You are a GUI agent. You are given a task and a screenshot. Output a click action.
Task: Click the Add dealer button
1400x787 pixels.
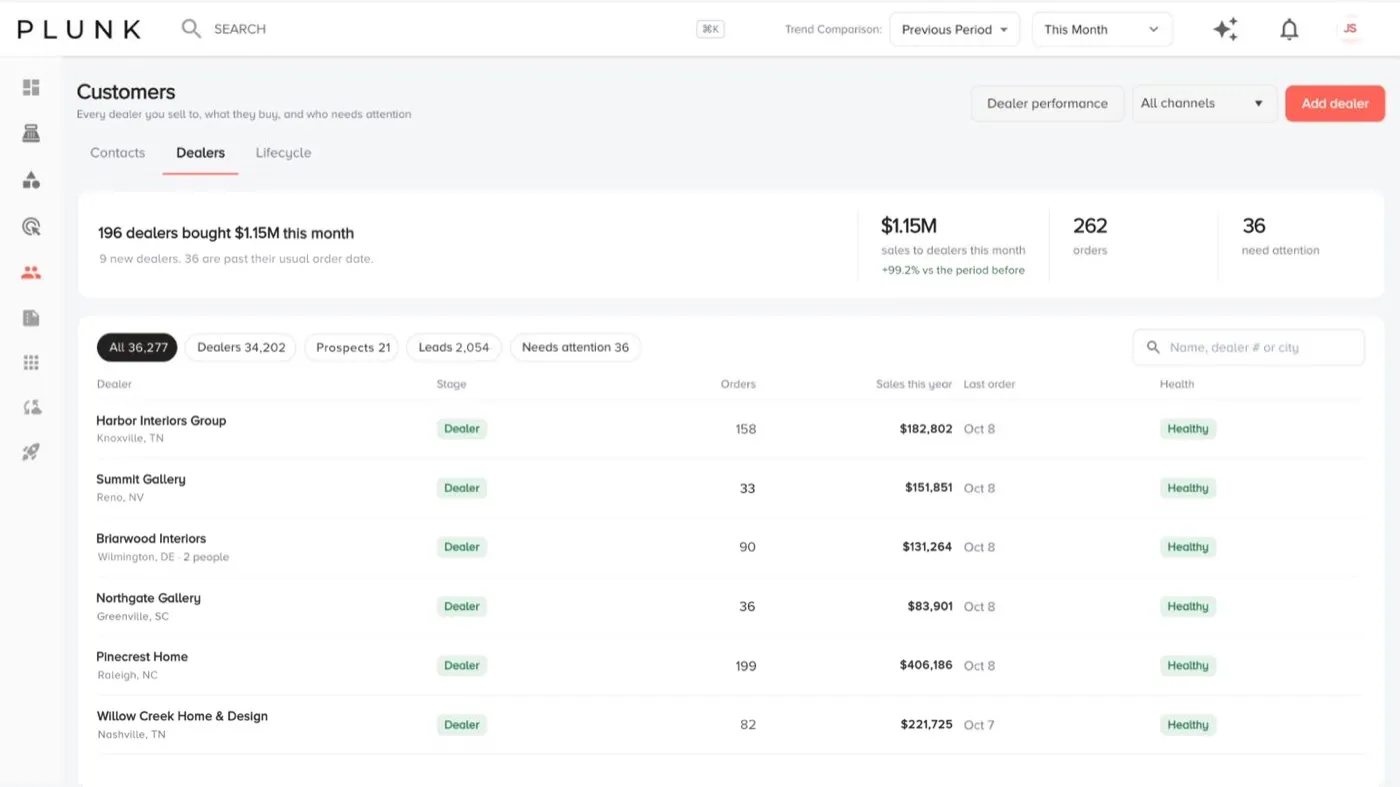(x=1335, y=103)
